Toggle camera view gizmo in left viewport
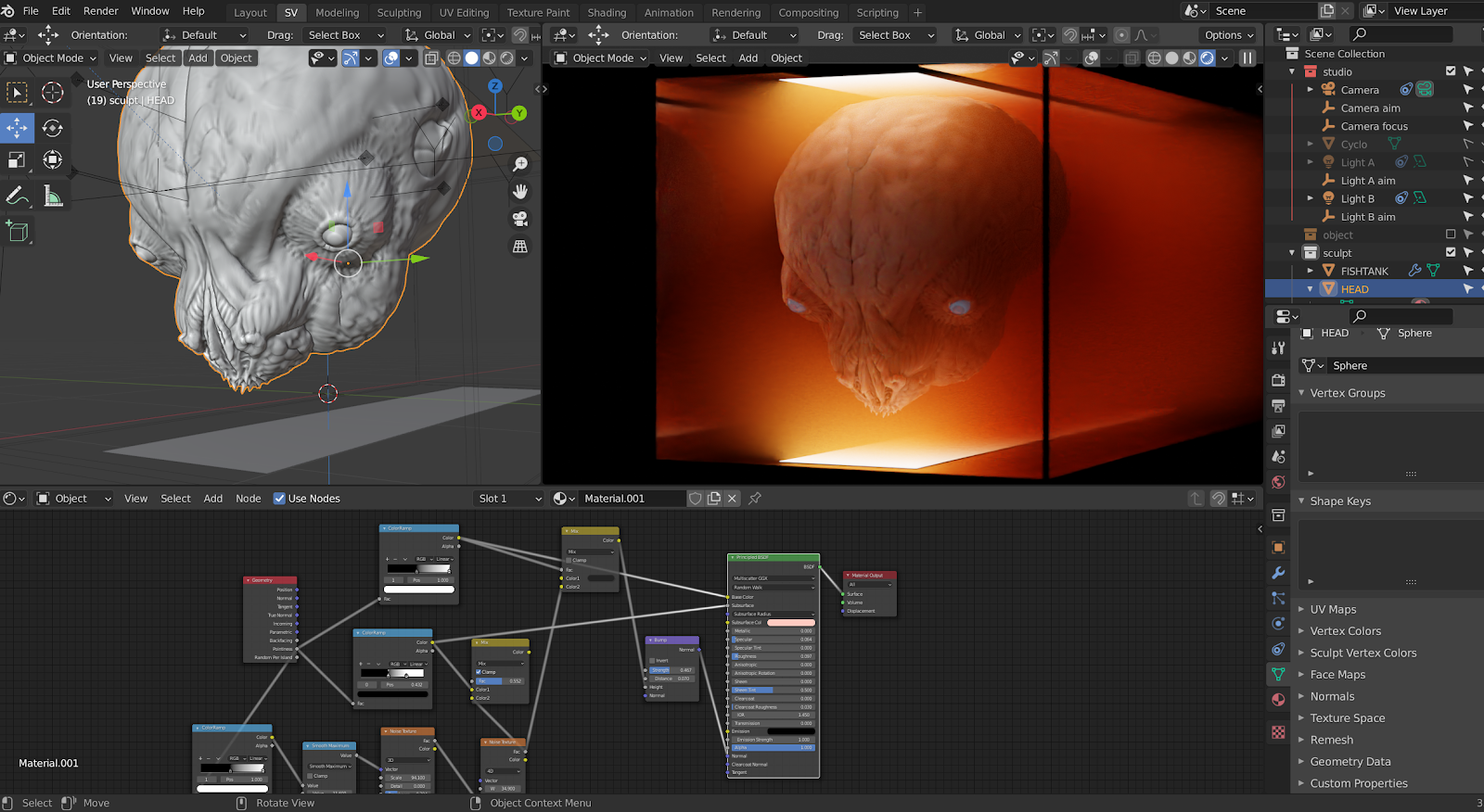The width and height of the screenshot is (1484, 812). coord(520,219)
